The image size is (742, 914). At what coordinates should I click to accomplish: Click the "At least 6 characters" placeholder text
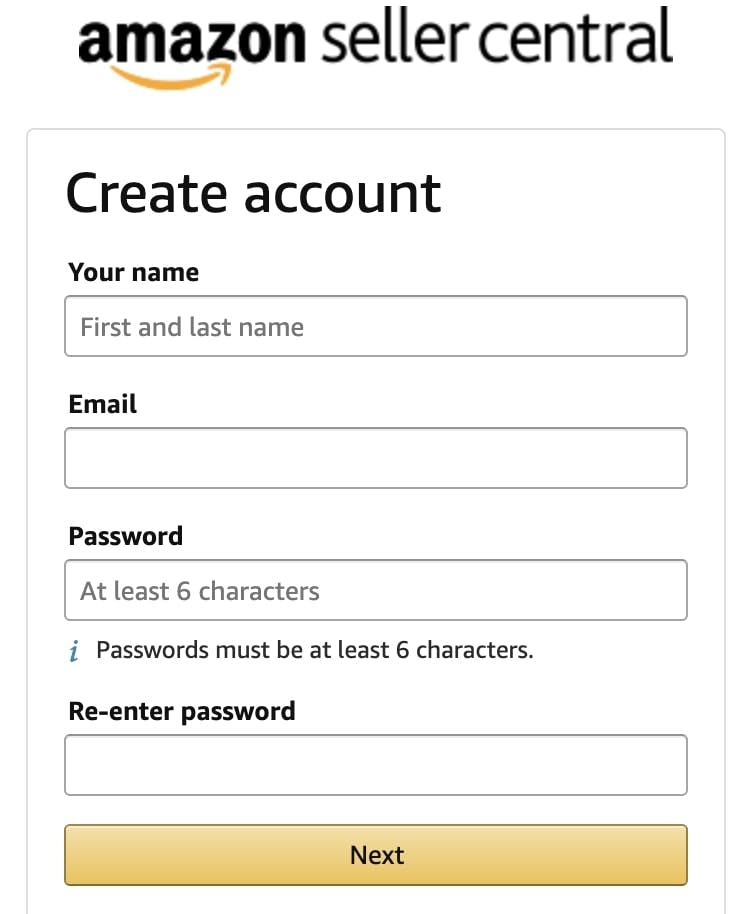tap(200, 591)
